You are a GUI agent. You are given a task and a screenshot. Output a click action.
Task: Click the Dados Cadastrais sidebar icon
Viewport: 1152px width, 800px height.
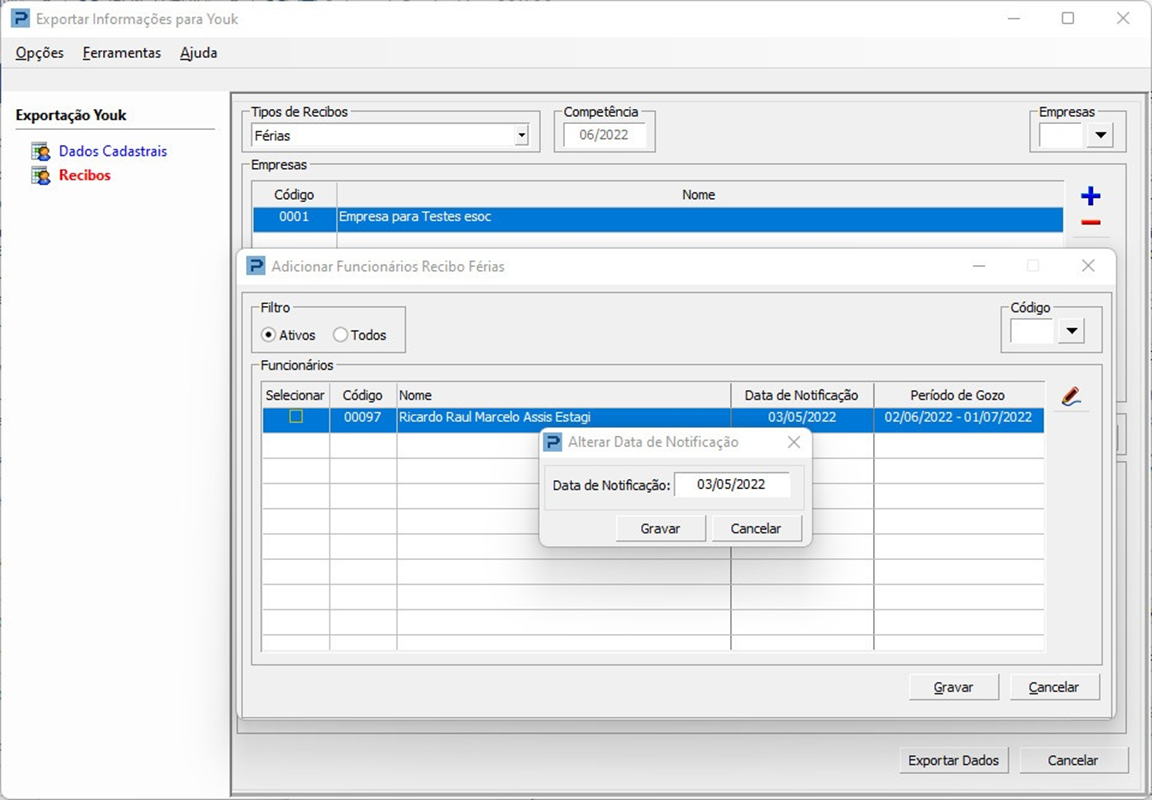point(41,152)
